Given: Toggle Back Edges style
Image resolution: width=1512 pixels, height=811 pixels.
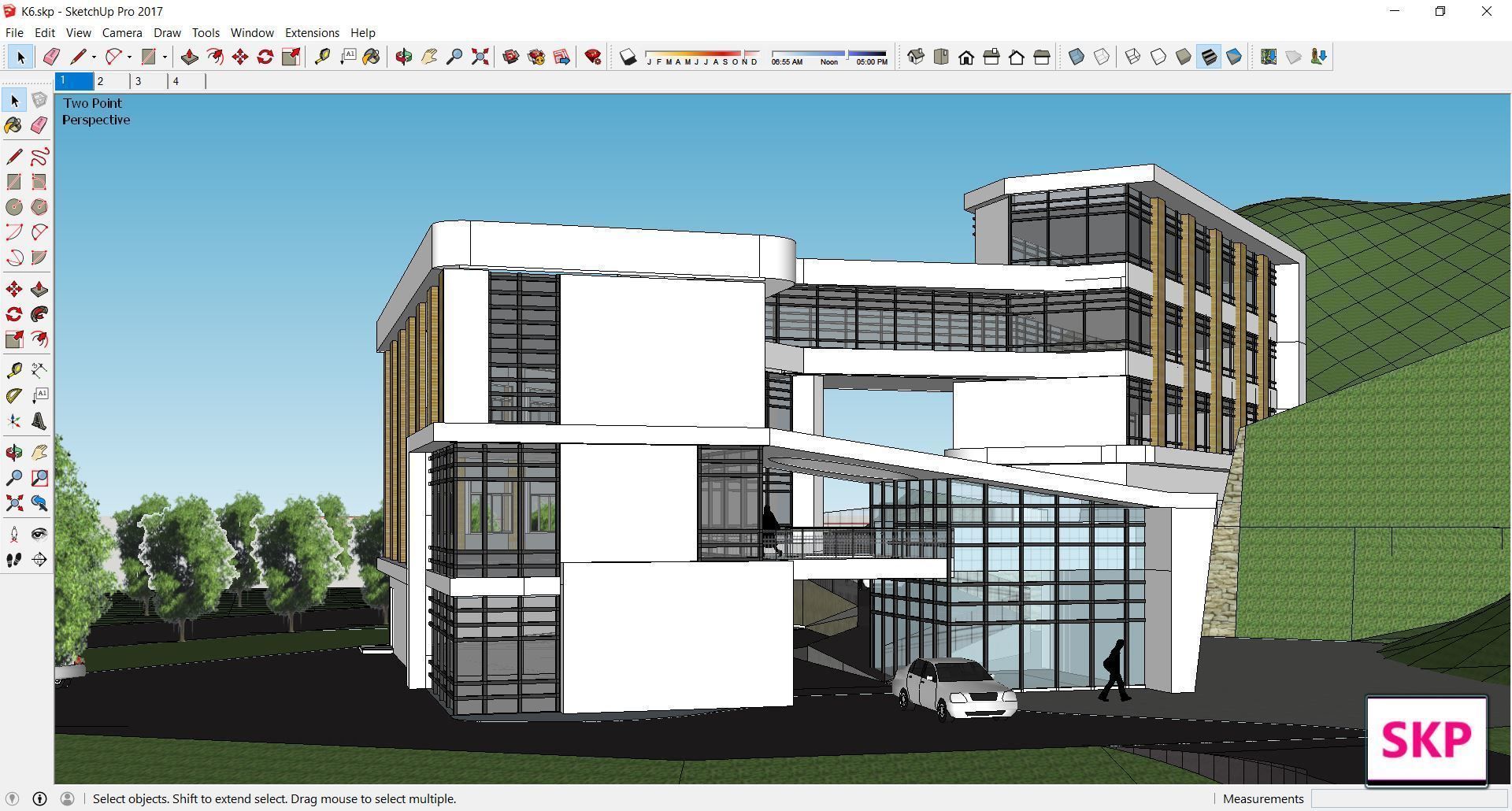Looking at the screenshot, I should click(x=1102, y=57).
